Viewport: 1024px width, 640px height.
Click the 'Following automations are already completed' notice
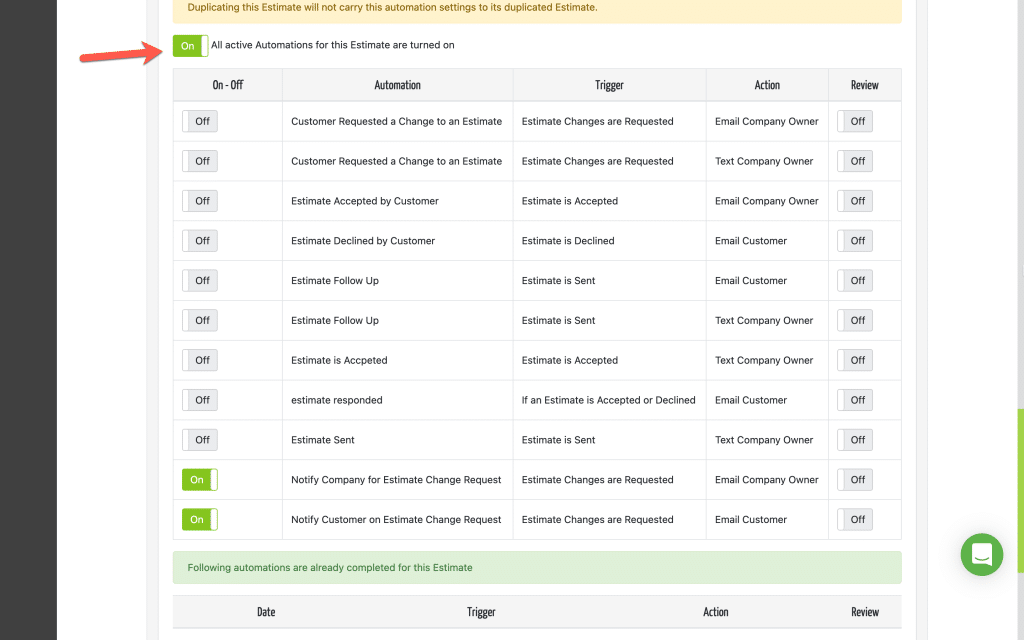537,568
